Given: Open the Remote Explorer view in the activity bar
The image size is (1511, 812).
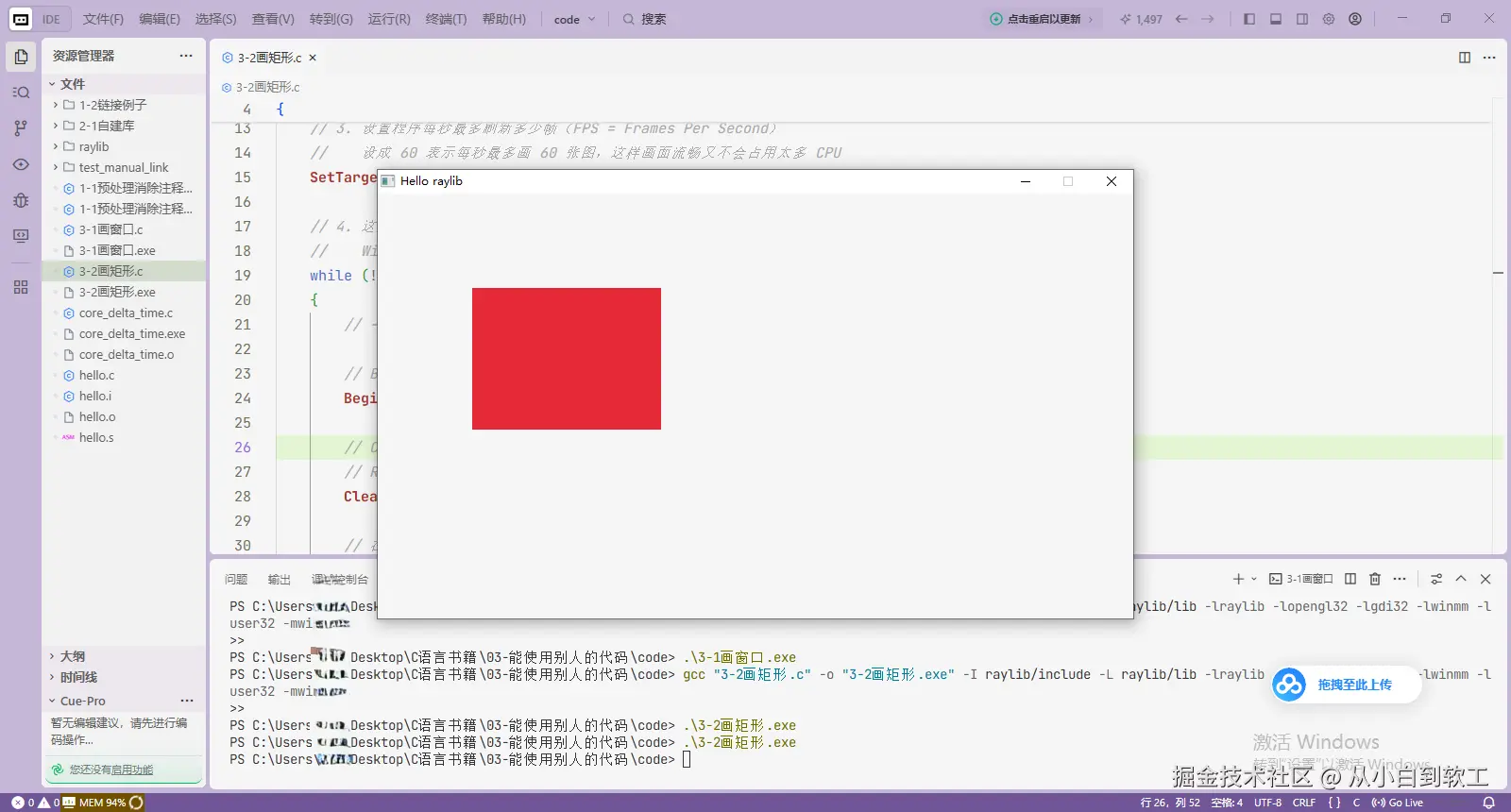Looking at the screenshot, I should tap(21, 236).
